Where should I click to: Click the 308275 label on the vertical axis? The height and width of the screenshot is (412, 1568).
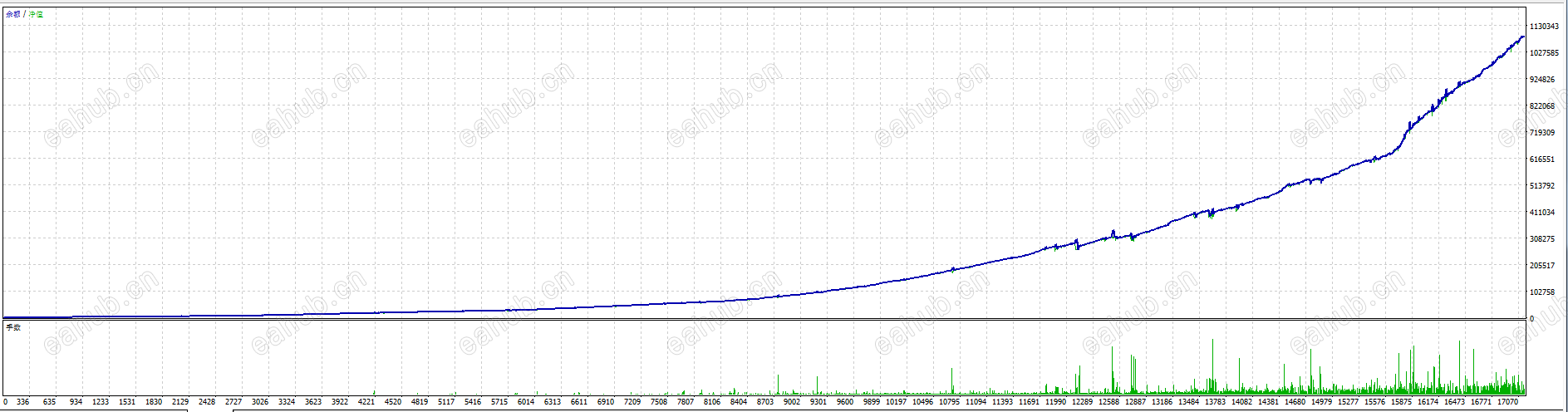tap(1542, 239)
